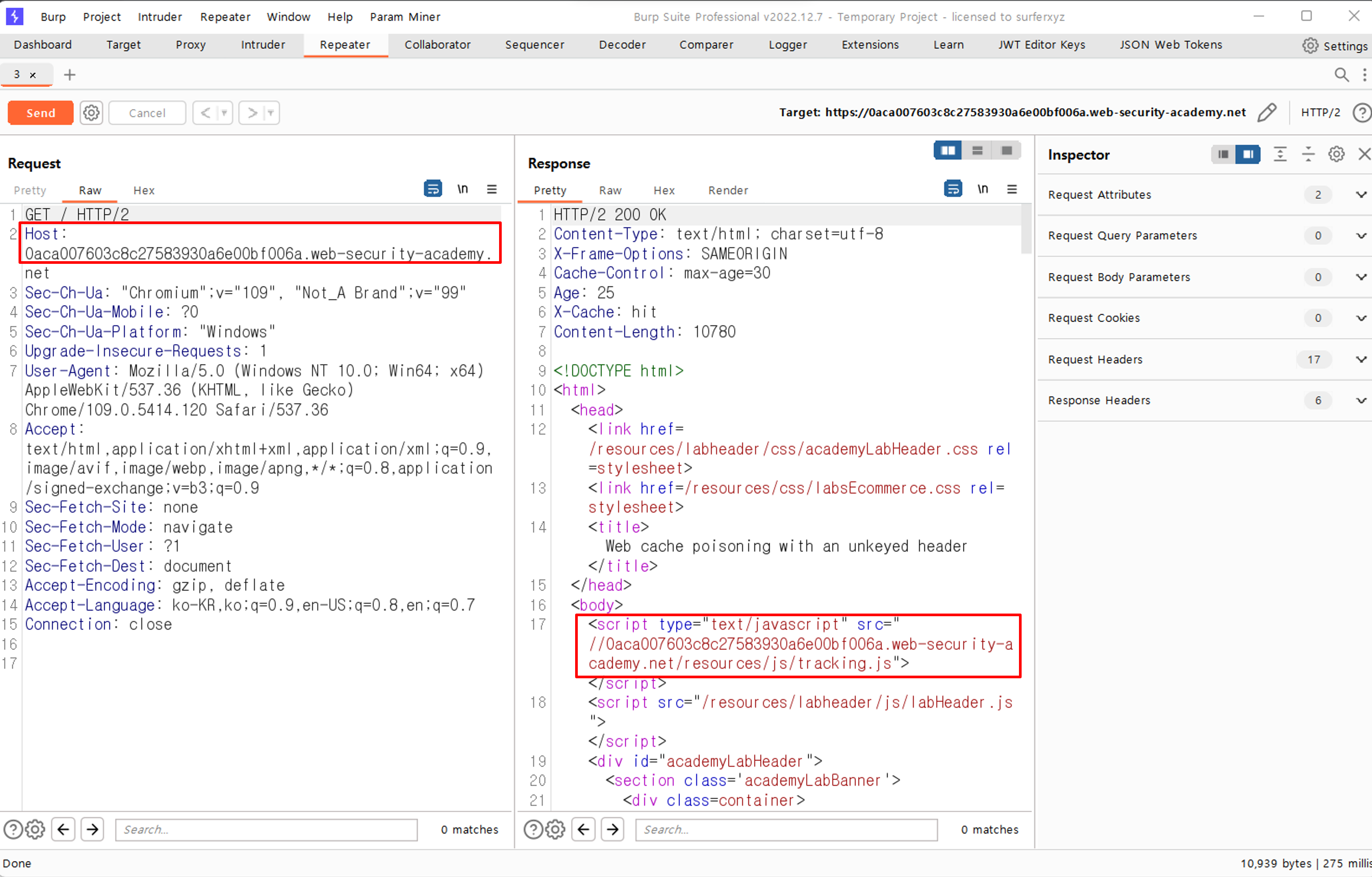This screenshot has height=877, width=1372.
Task: Open more options kebab in tab bar
Action: (1364, 75)
